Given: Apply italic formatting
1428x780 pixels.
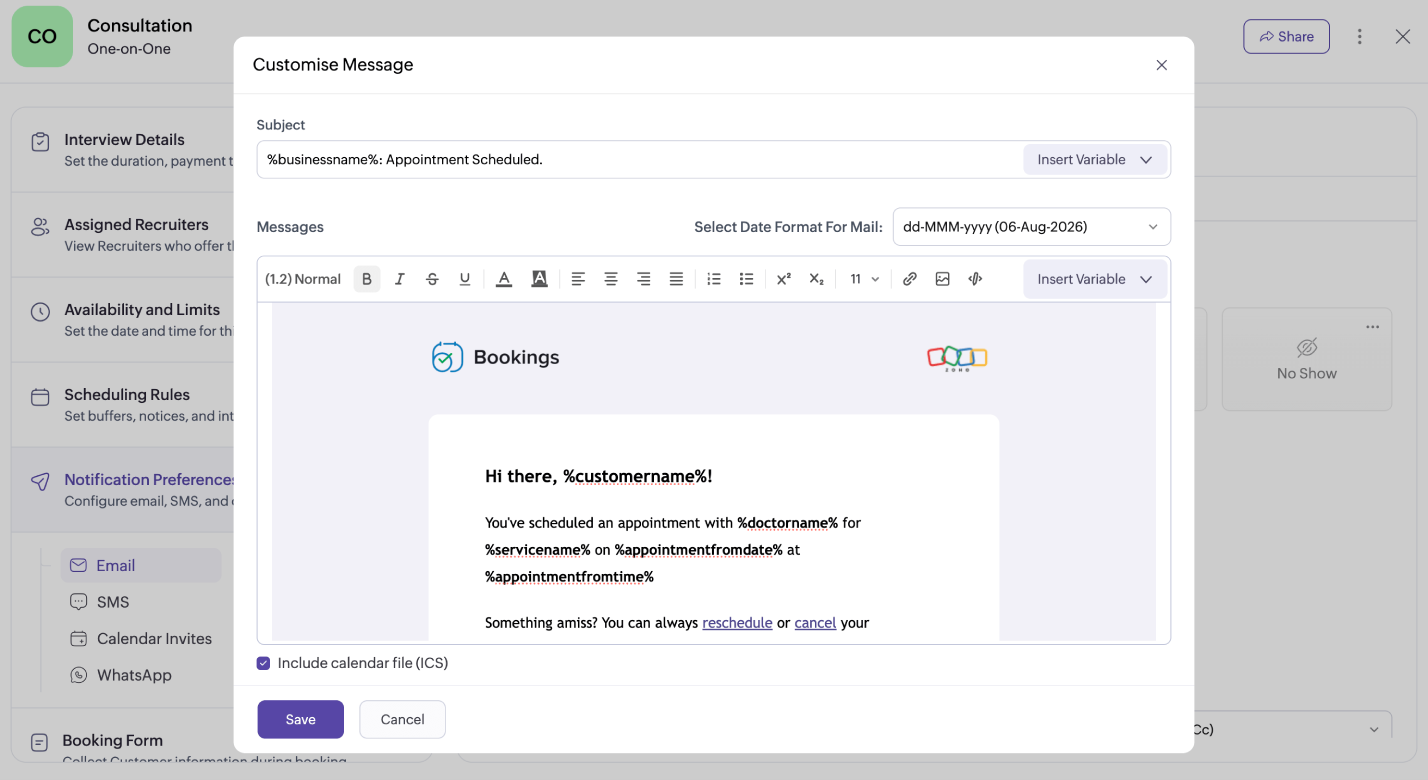Looking at the screenshot, I should tap(400, 279).
